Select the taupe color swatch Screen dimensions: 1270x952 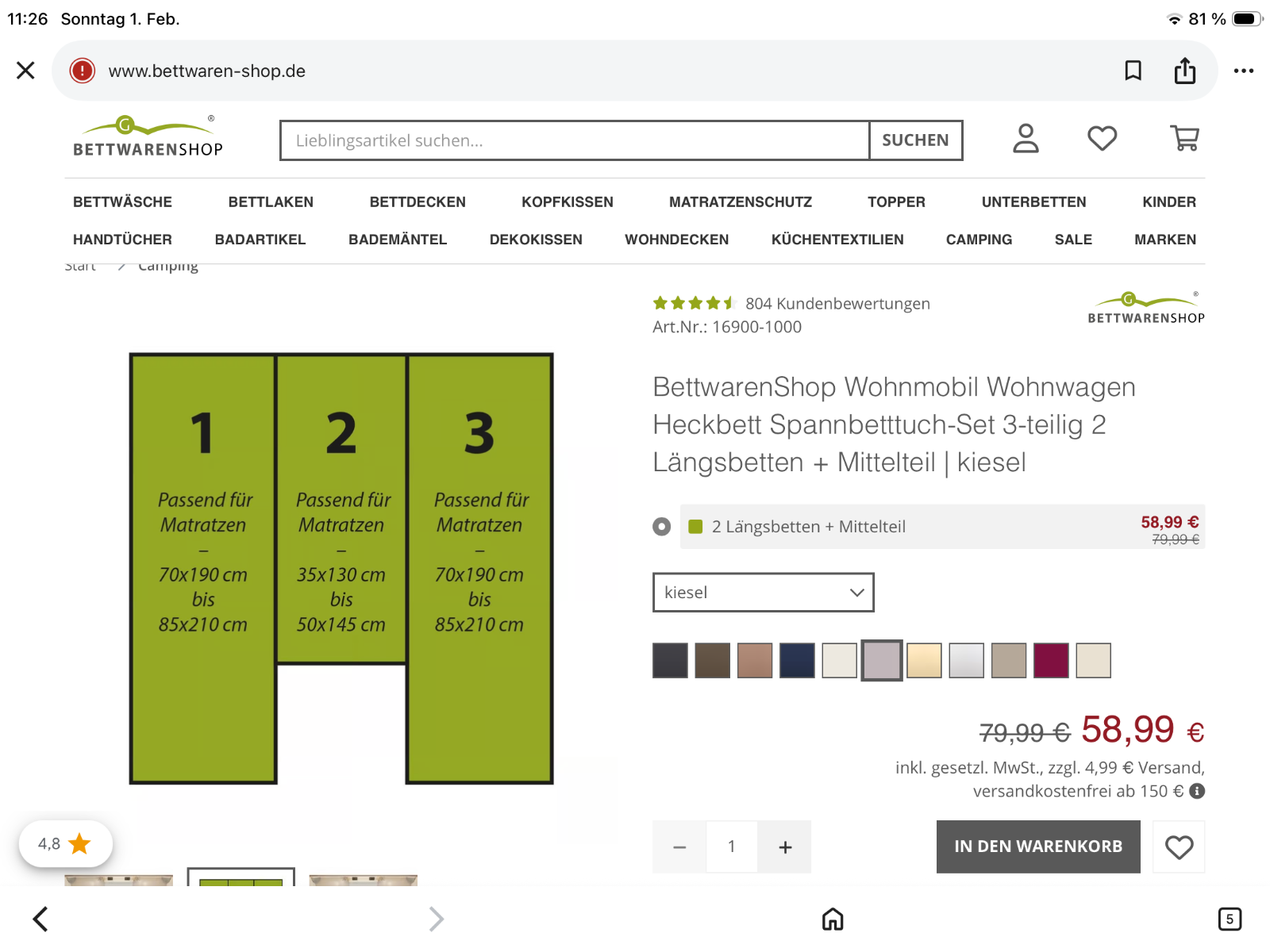pyautogui.click(x=1009, y=660)
